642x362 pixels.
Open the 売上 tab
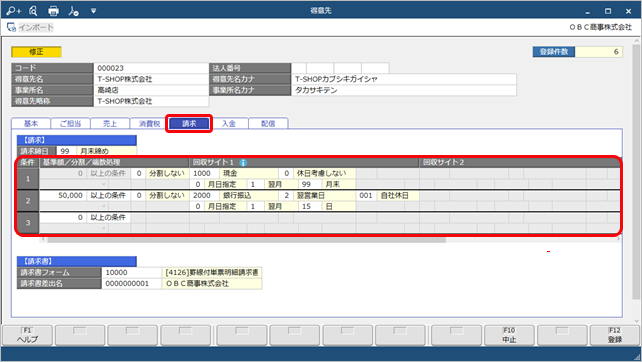tap(110, 123)
